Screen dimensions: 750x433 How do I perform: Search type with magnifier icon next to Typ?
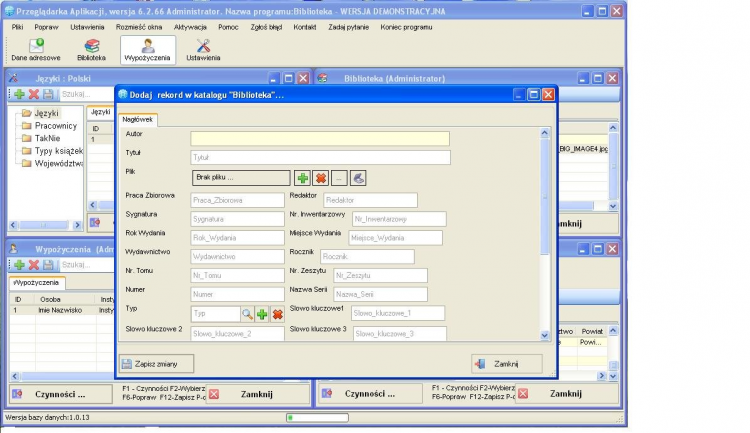point(247,314)
